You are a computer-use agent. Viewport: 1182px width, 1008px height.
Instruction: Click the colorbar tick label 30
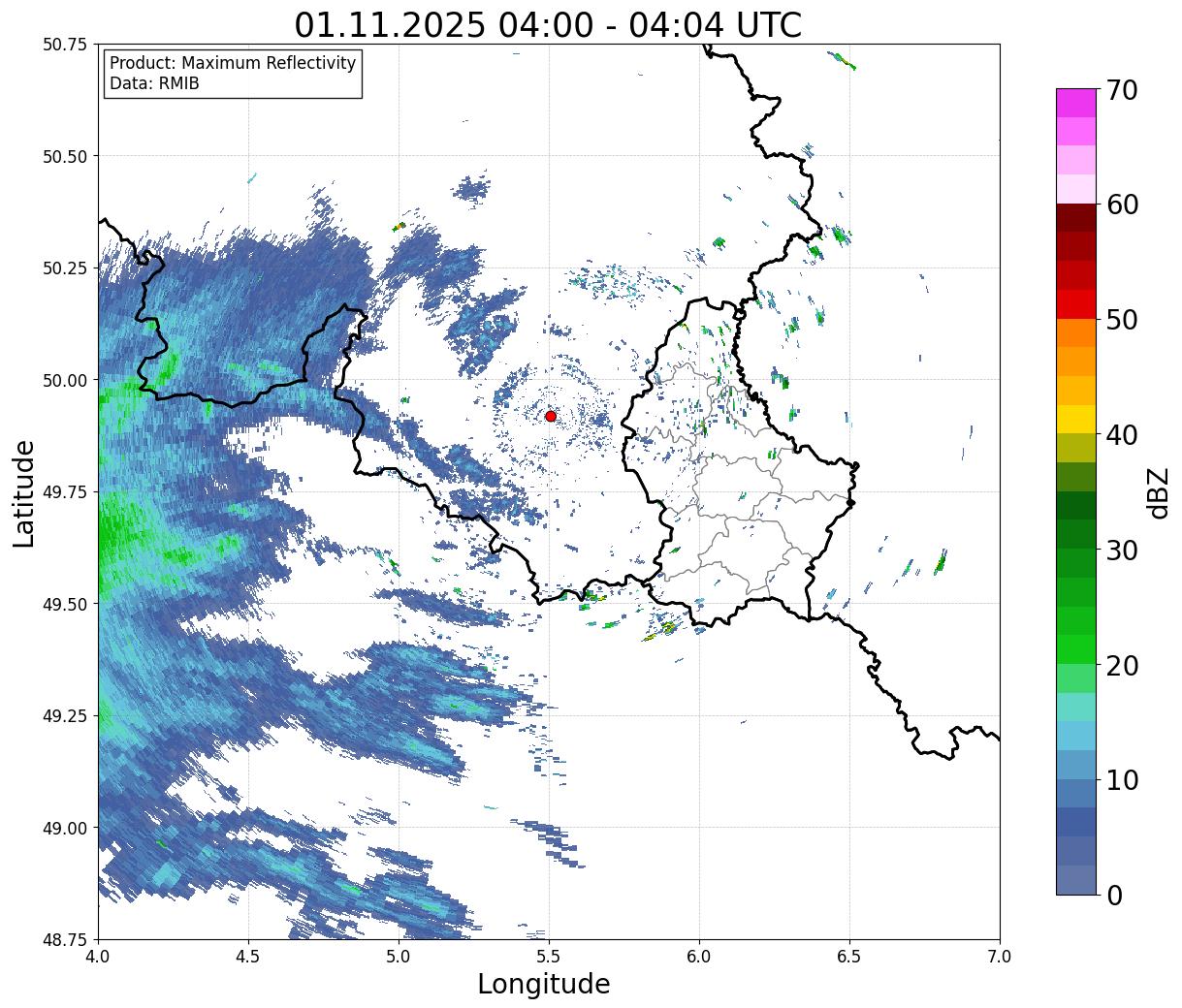tap(1121, 550)
